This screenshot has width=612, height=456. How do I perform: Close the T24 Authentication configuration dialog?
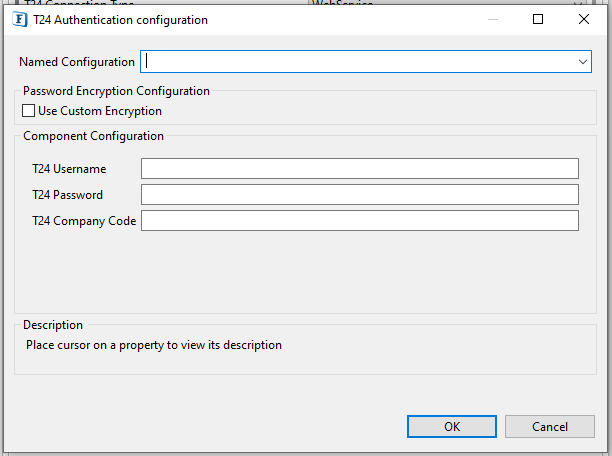(x=584, y=19)
